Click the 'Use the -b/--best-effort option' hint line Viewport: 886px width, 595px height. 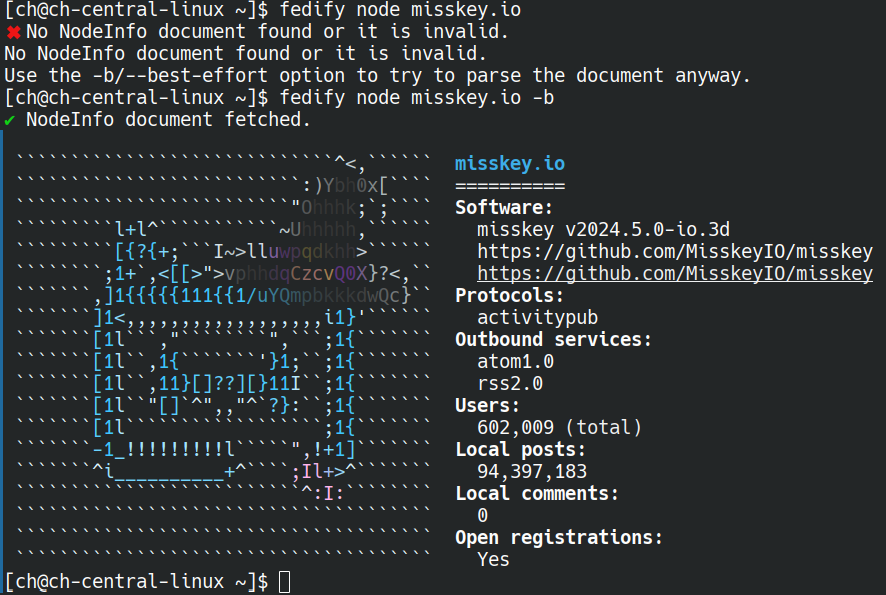pos(377,76)
